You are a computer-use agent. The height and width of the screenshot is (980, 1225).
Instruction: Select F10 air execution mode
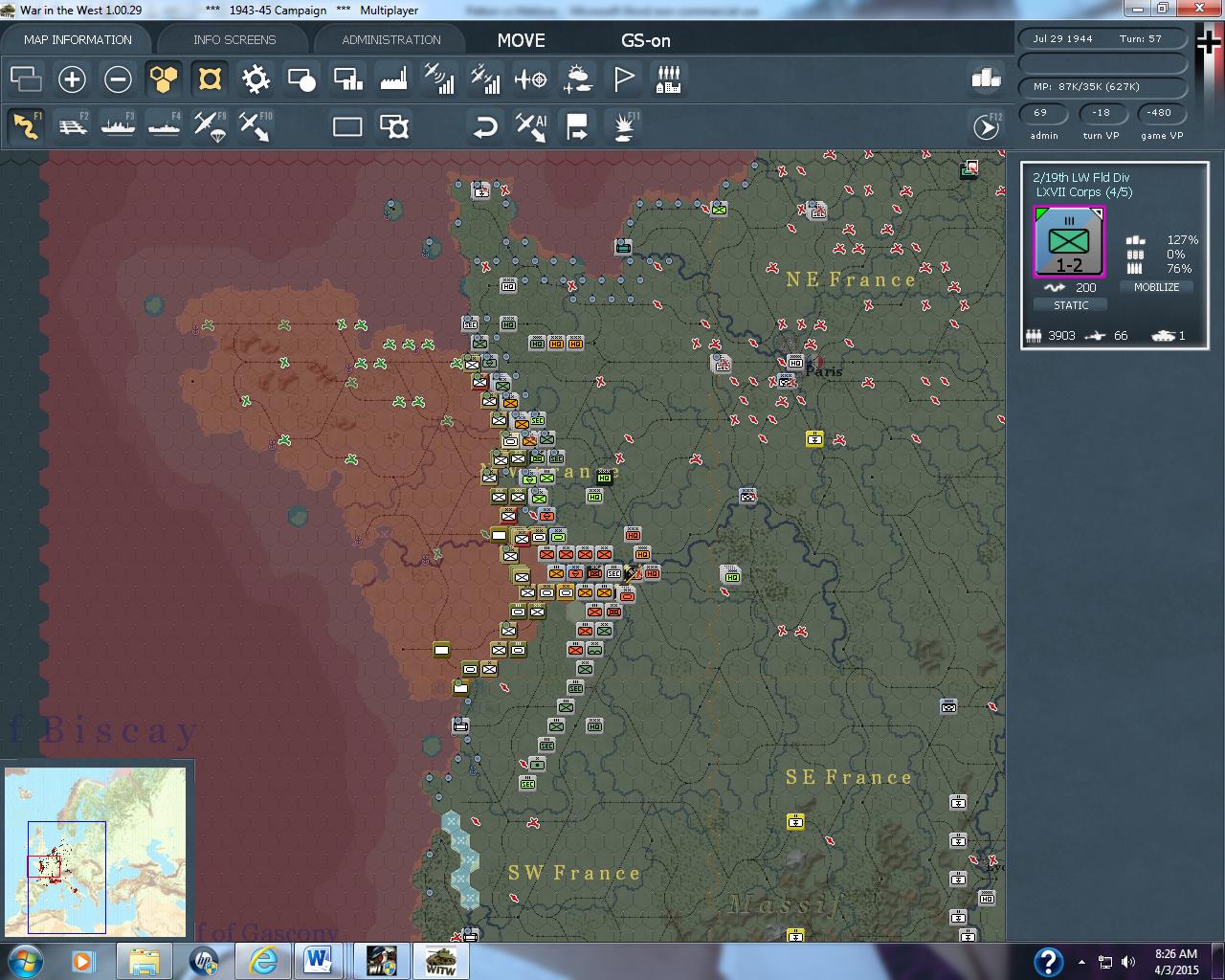pos(256,126)
